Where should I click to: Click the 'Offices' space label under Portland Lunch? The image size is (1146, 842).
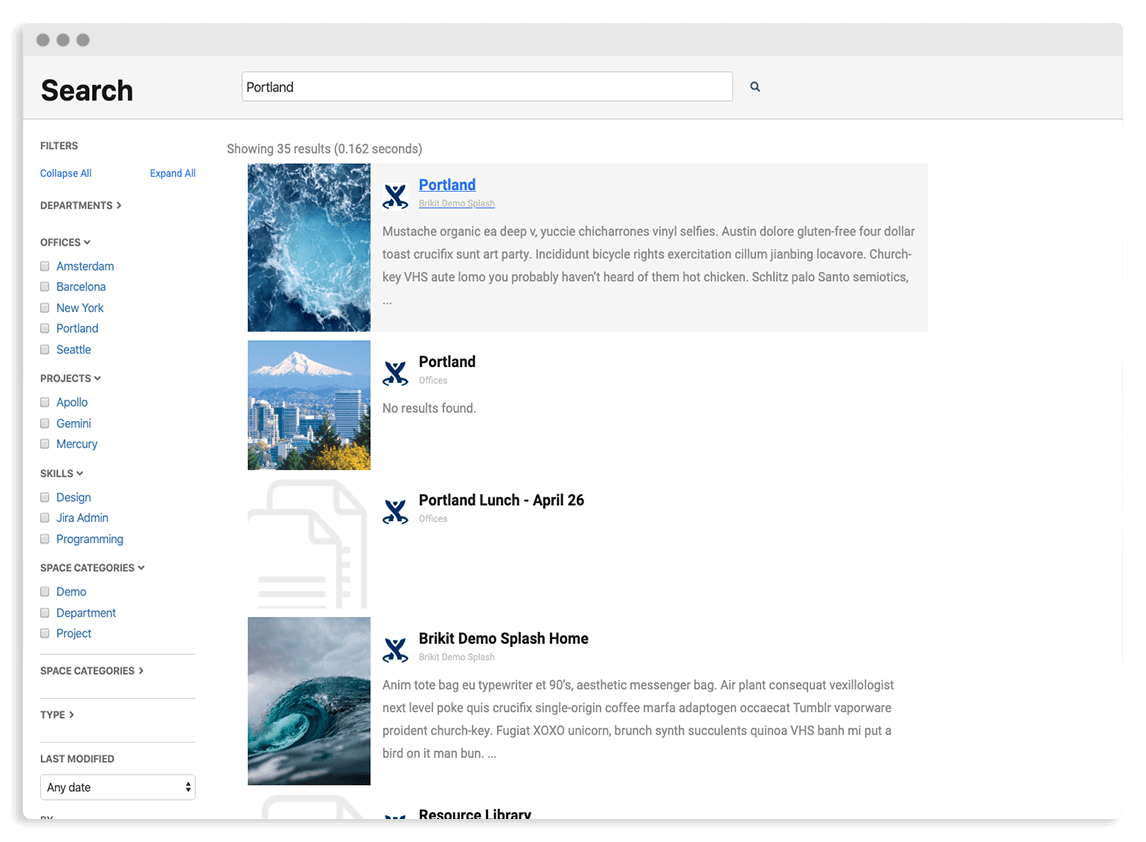(x=433, y=519)
